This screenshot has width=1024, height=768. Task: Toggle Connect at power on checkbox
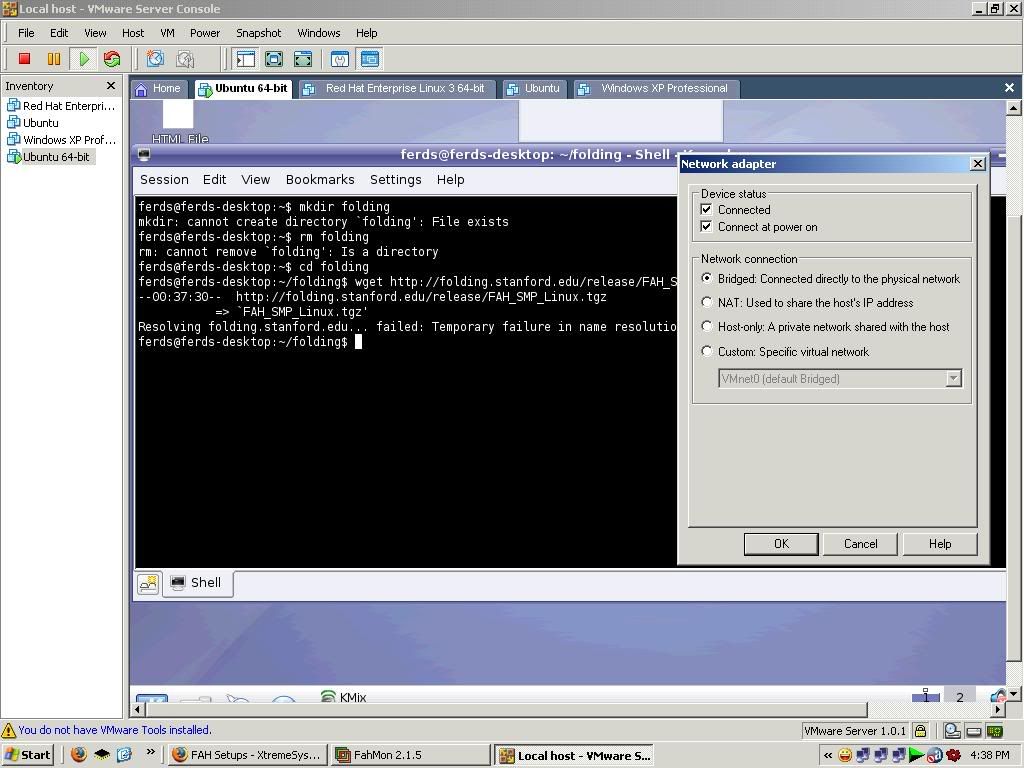[x=706, y=226]
